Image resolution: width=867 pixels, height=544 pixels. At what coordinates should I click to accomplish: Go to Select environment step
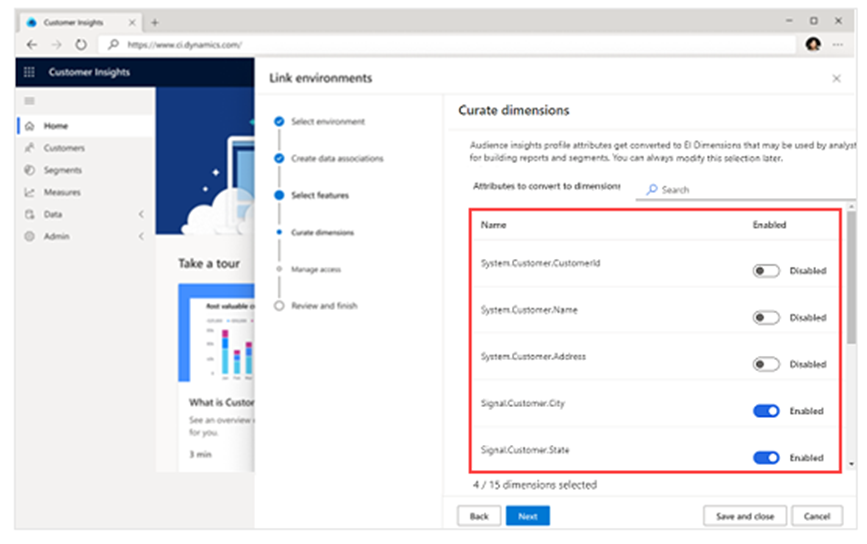[x=328, y=122]
